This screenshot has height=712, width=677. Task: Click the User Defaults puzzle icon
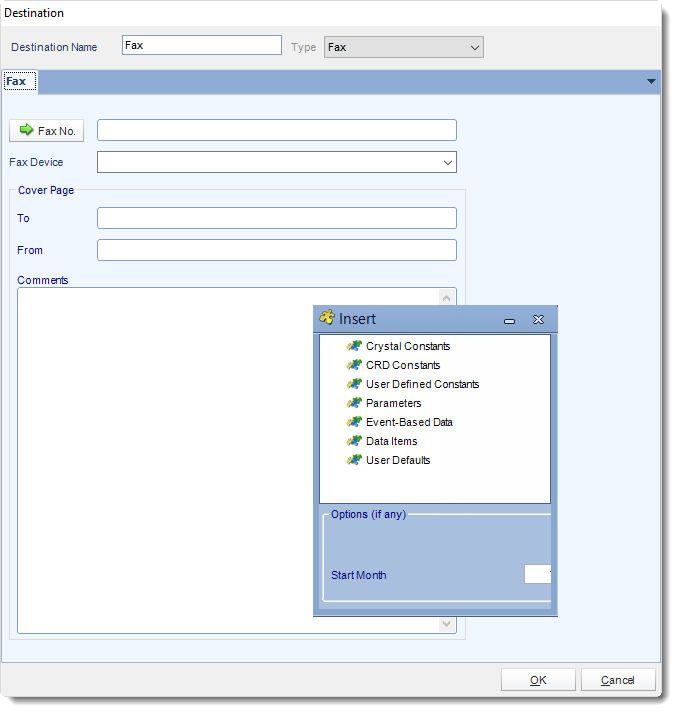(354, 460)
